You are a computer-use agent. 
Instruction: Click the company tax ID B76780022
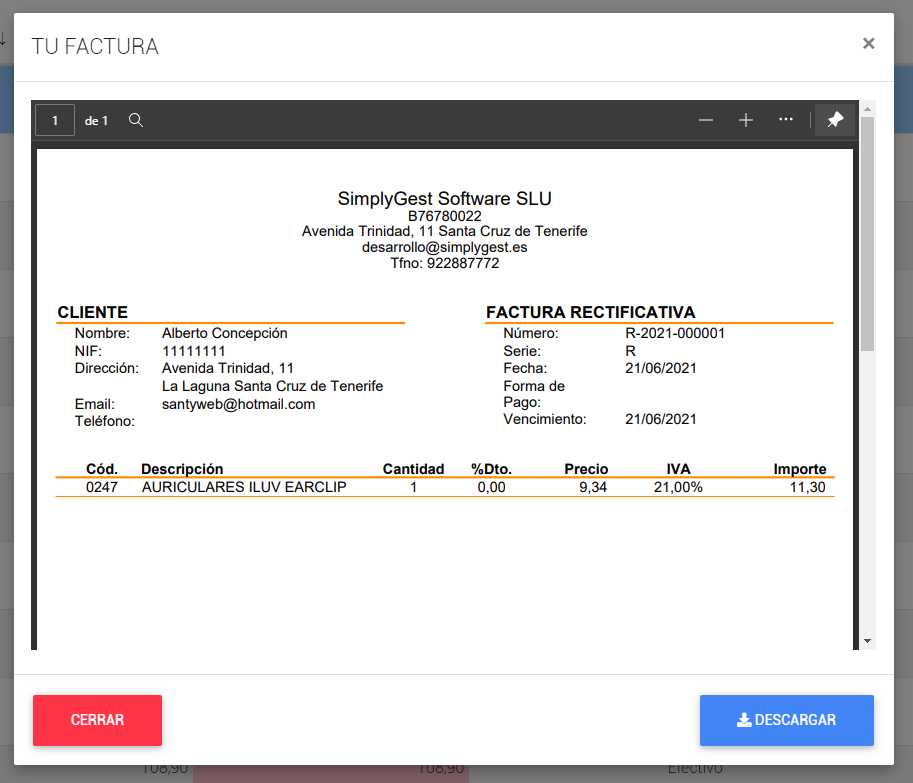[x=444, y=216]
